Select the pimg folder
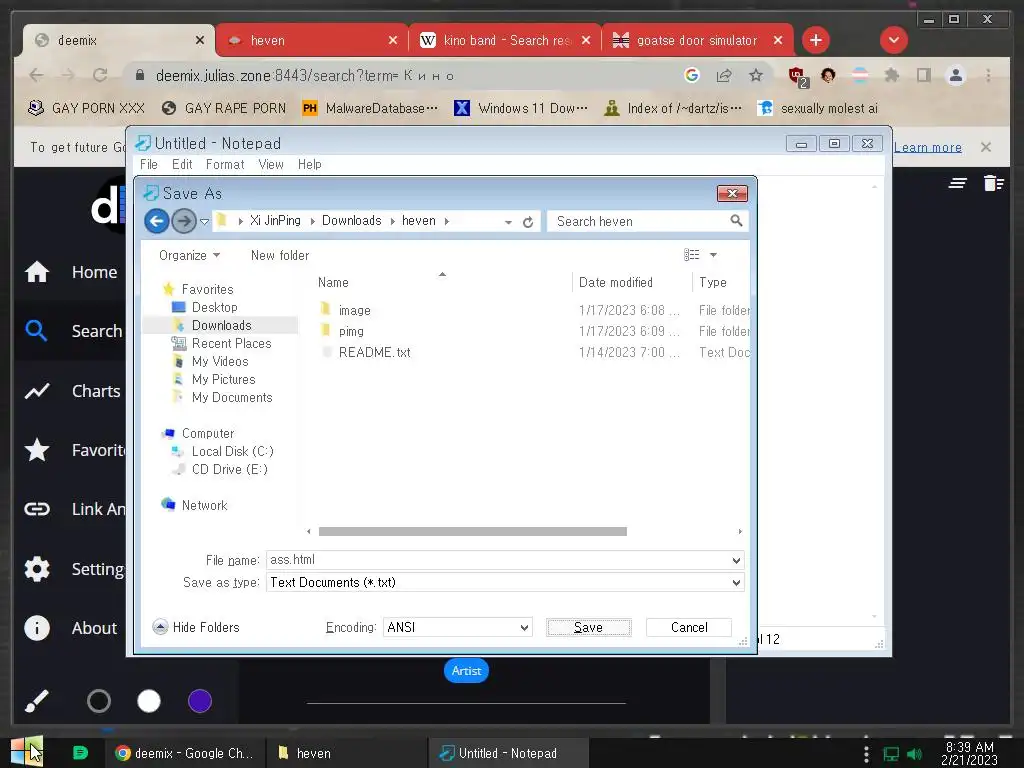 click(351, 332)
